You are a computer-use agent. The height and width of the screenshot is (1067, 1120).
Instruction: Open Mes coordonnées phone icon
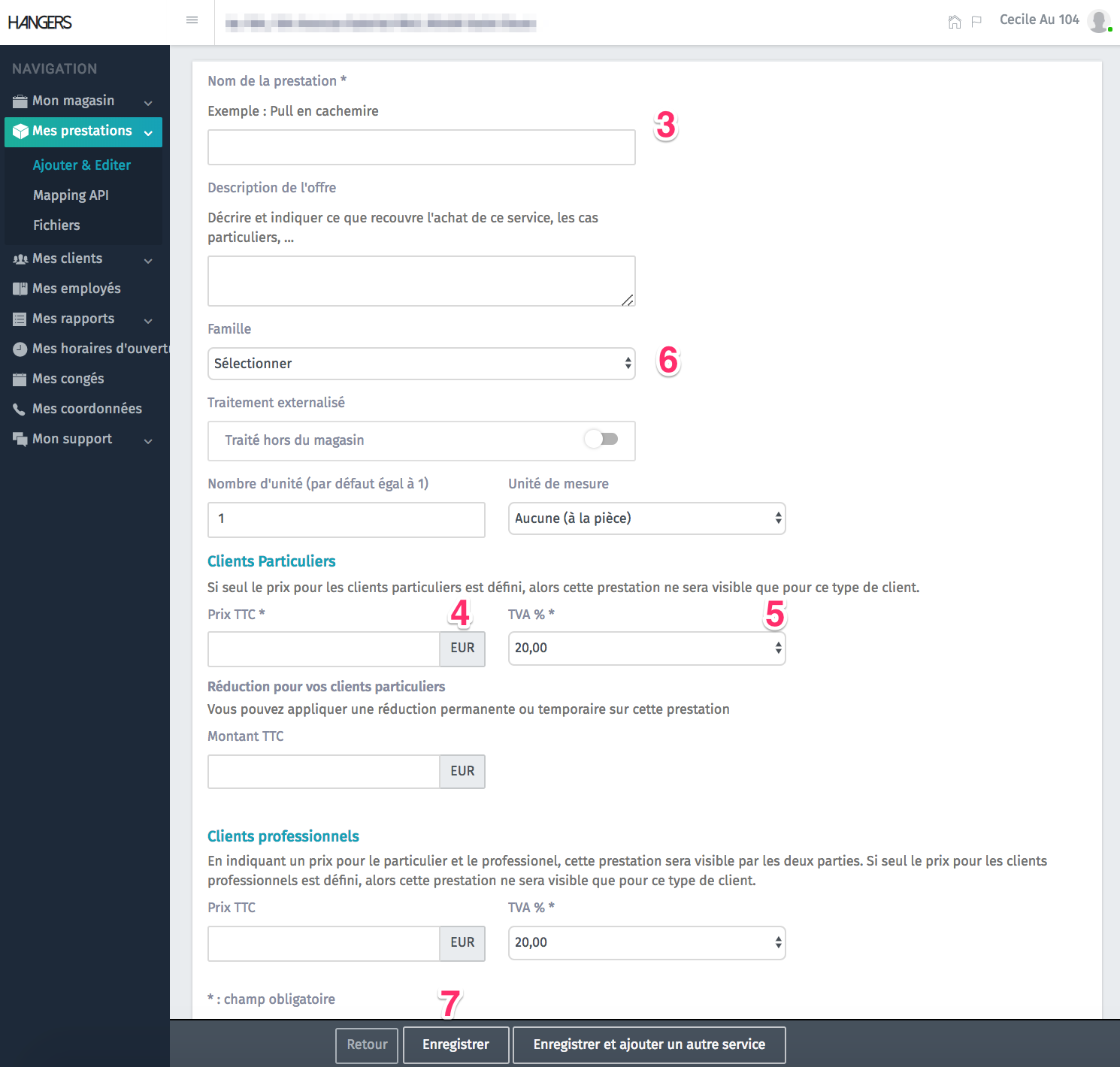[19, 408]
